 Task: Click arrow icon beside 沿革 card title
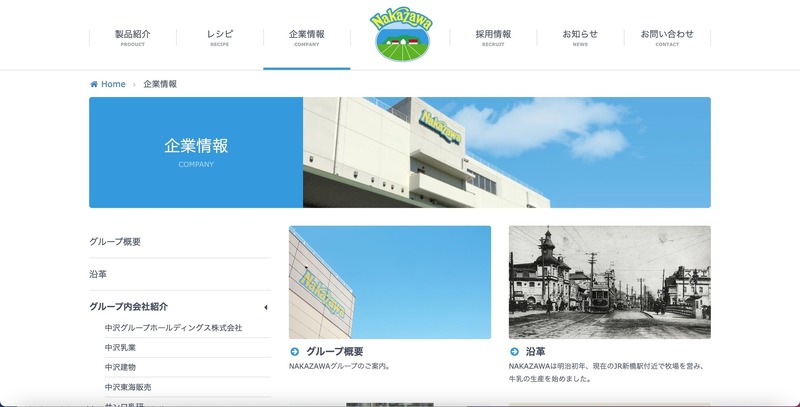[515, 352]
